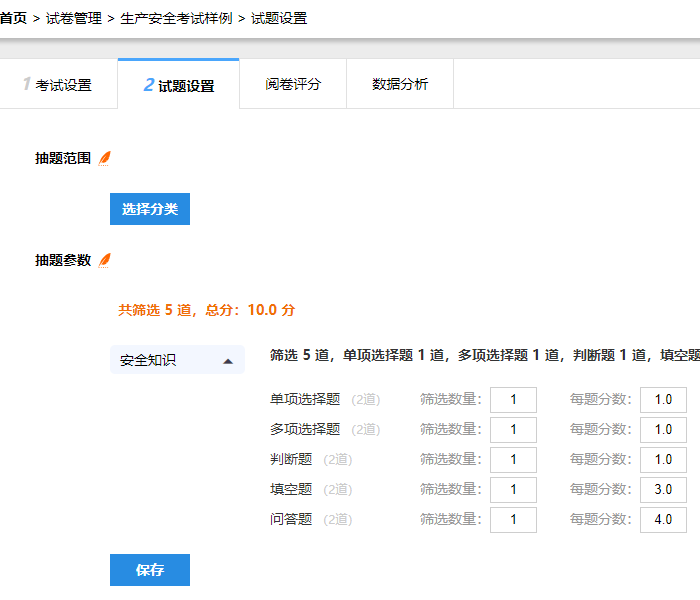Edit 筛选数量 field for 填空题
Viewport: 700px width, 600px height.
tap(513, 490)
